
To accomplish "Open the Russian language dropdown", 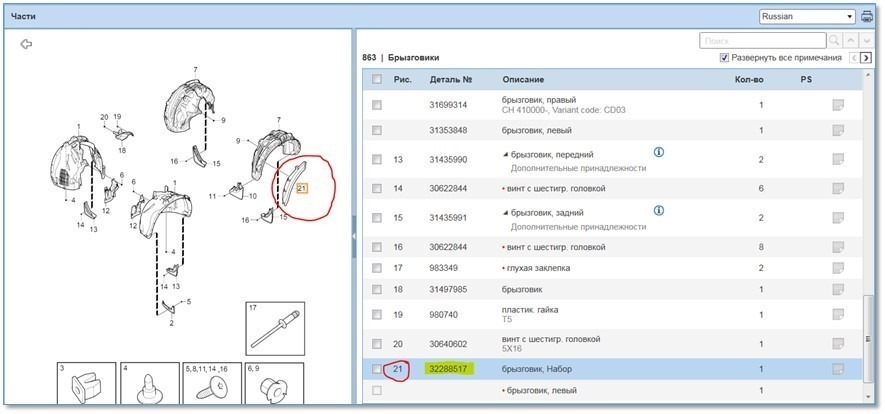I will coord(808,16).
